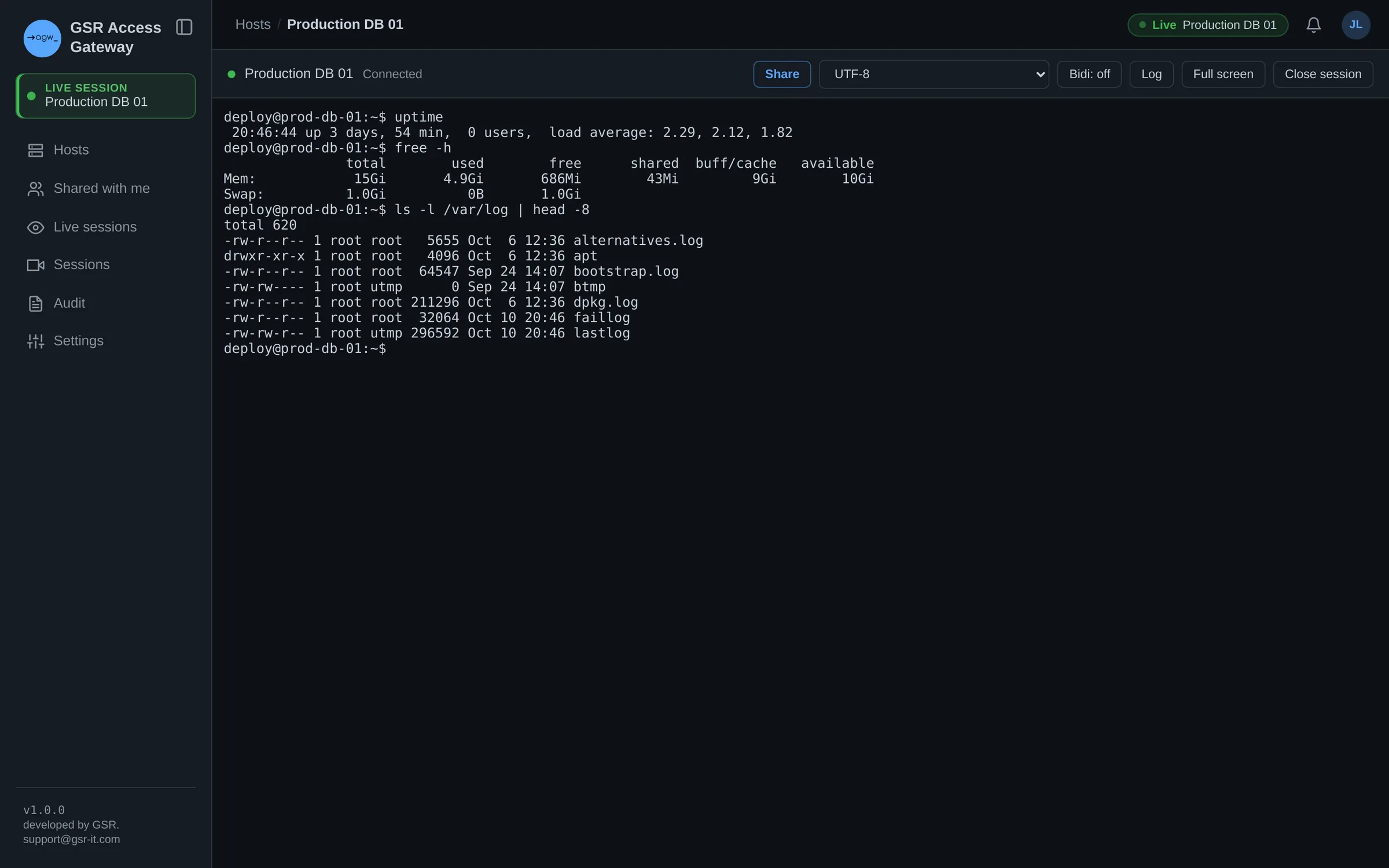
Task: Click the v1.0.0 version label
Action: [44, 810]
